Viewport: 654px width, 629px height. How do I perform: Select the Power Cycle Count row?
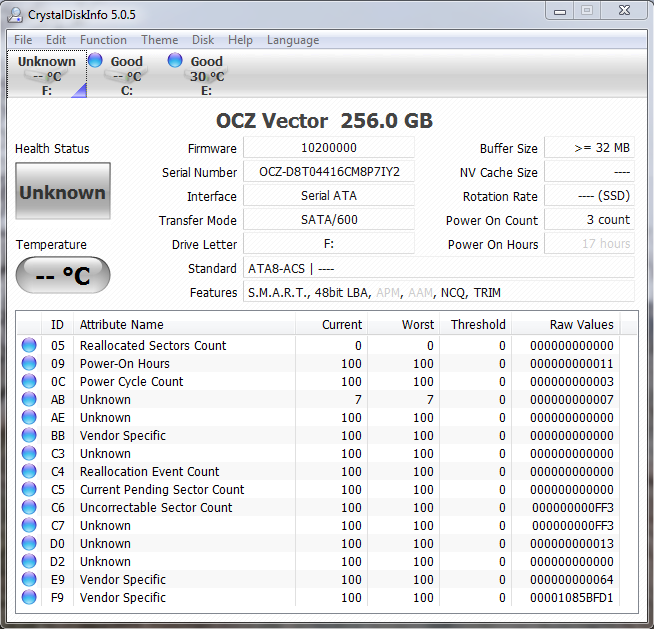(131, 382)
